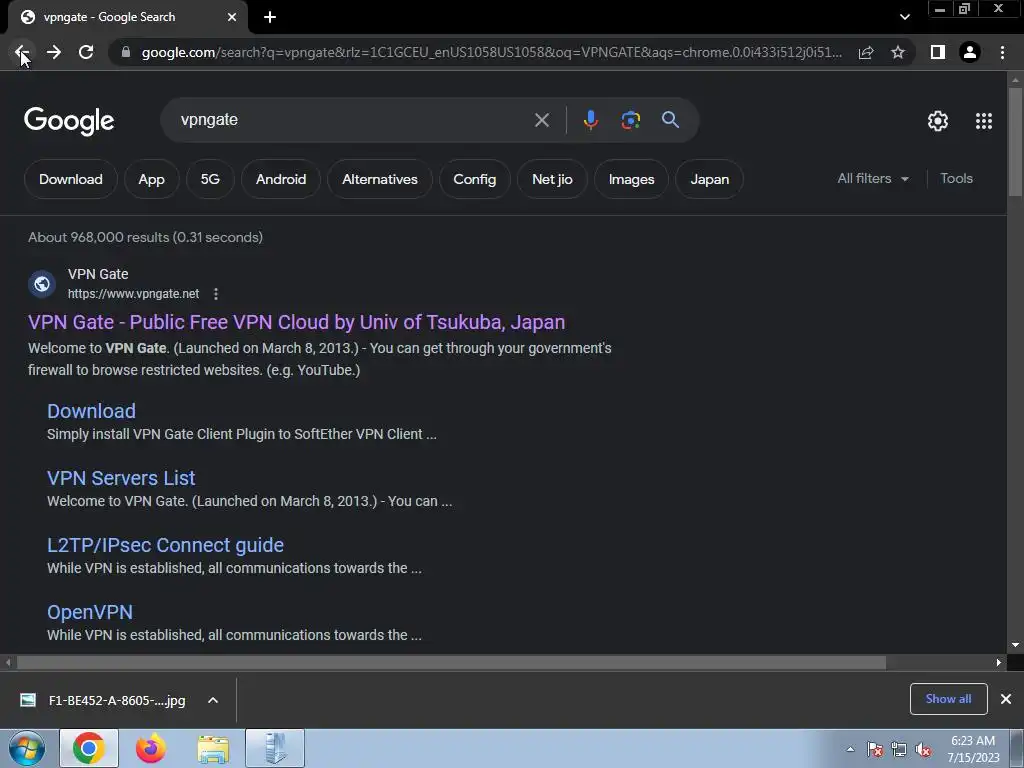Screen dimensions: 1024x768
Task: Open the Chrome side panel icon
Action: click(938, 52)
